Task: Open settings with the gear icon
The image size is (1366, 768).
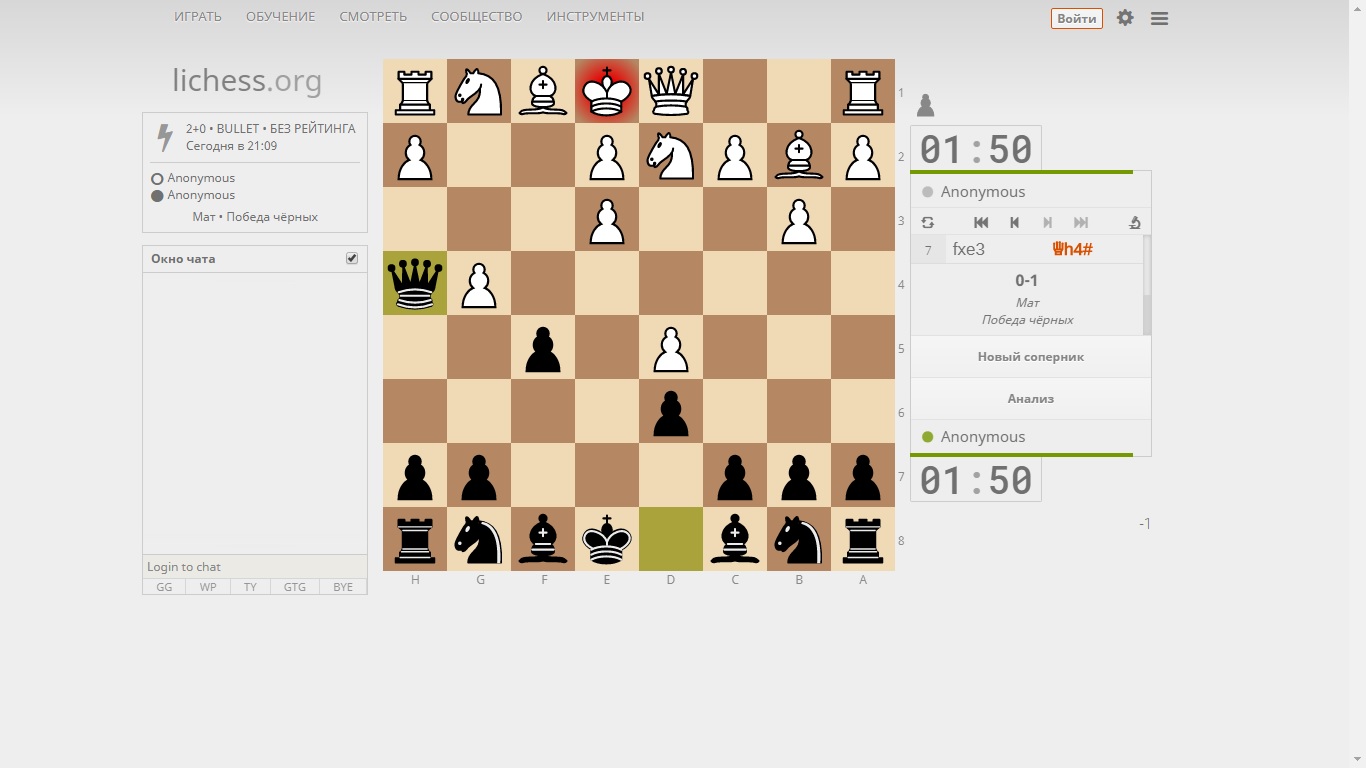Action: (1125, 18)
